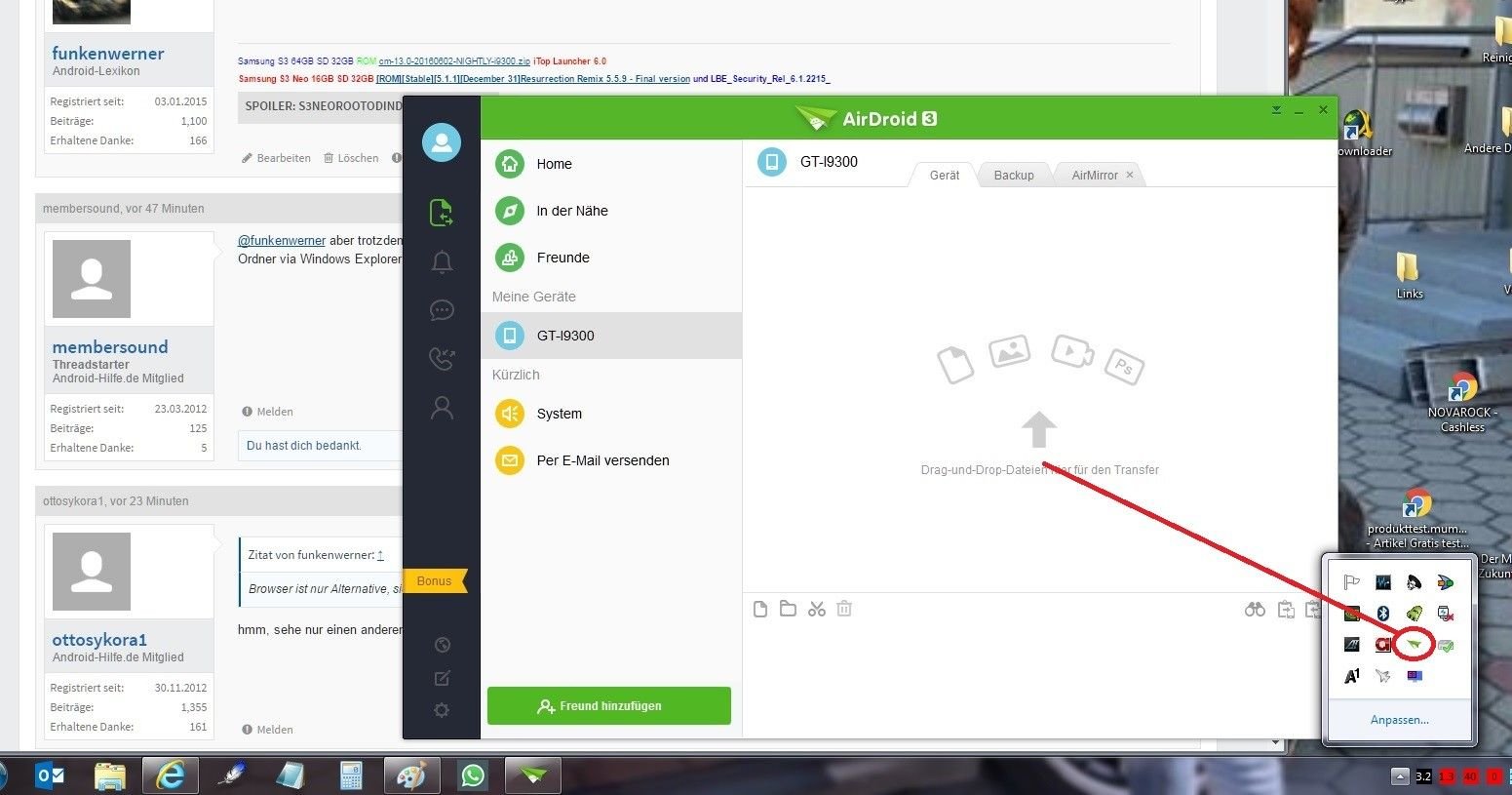Click the feedback pencil icon in AirDroid's sidebar

click(x=442, y=678)
